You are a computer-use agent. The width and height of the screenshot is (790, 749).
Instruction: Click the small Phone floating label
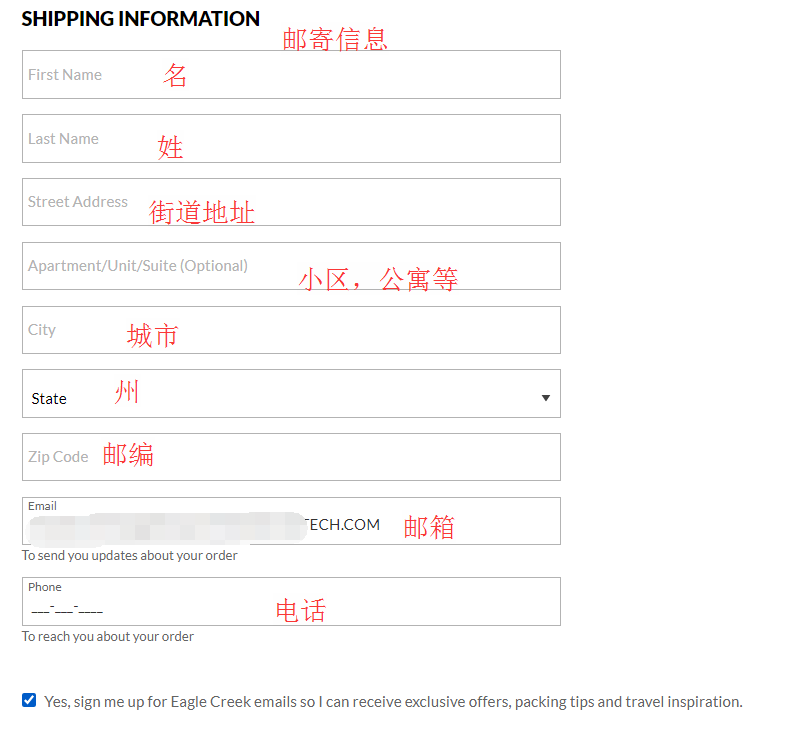45,587
